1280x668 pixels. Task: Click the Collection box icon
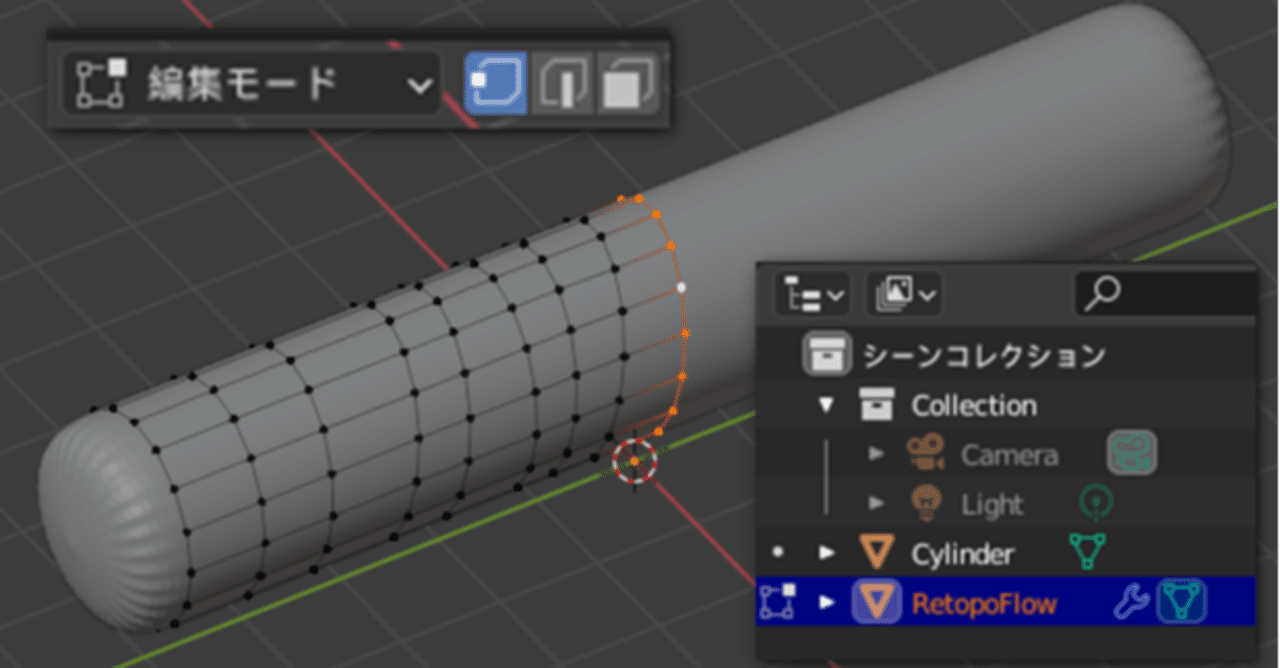click(x=876, y=405)
